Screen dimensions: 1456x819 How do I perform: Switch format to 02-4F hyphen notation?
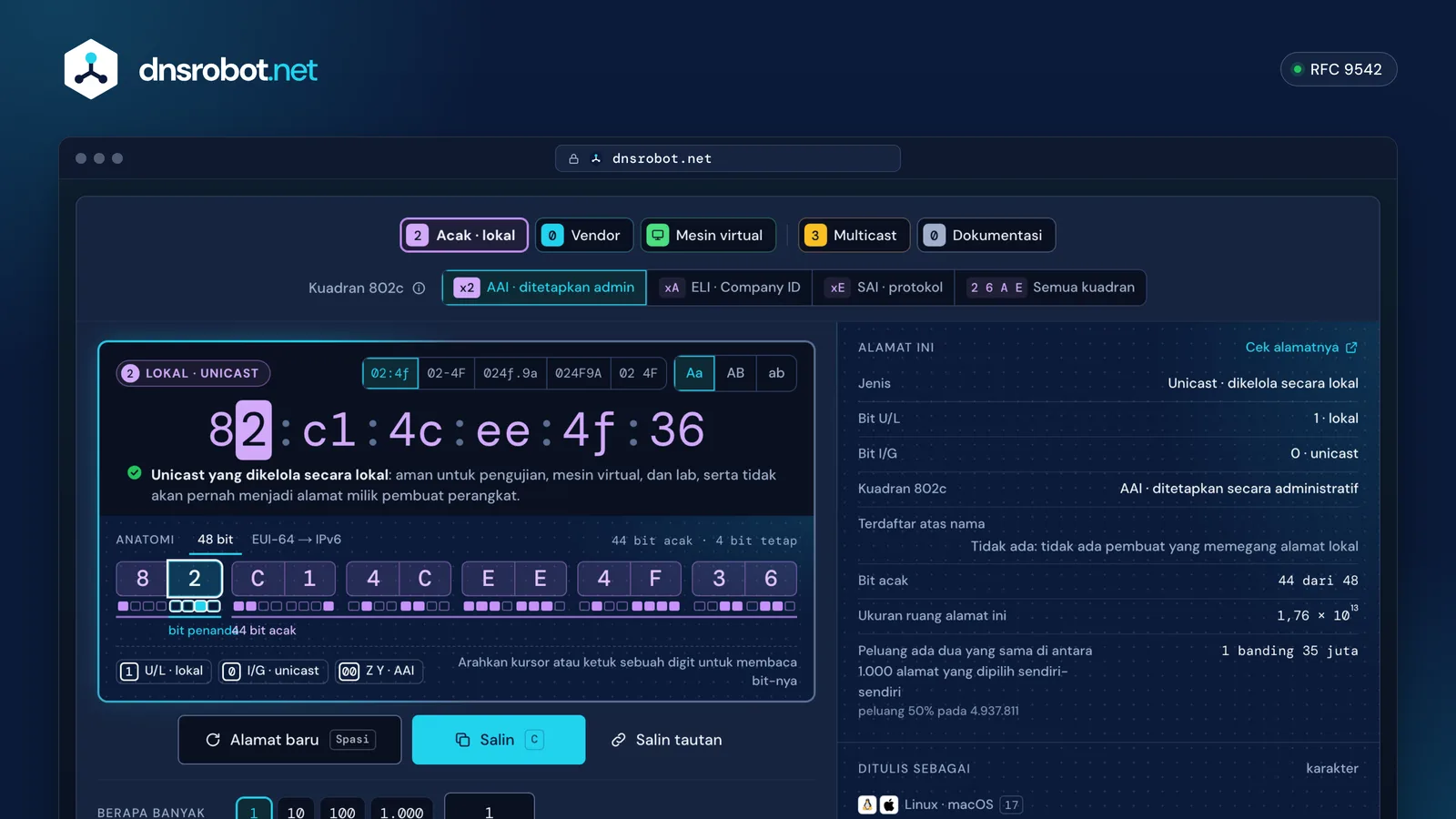pyautogui.click(x=446, y=373)
